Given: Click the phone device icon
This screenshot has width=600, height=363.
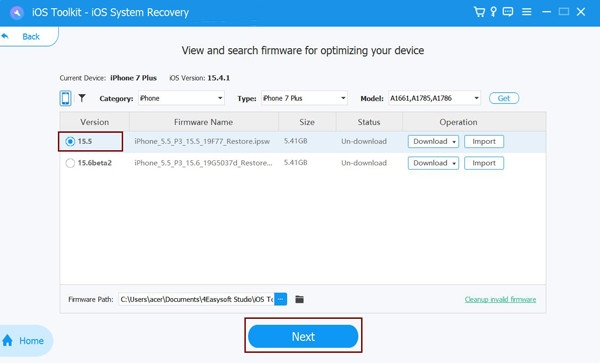Looking at the screenshot, I should click(65, 98).
